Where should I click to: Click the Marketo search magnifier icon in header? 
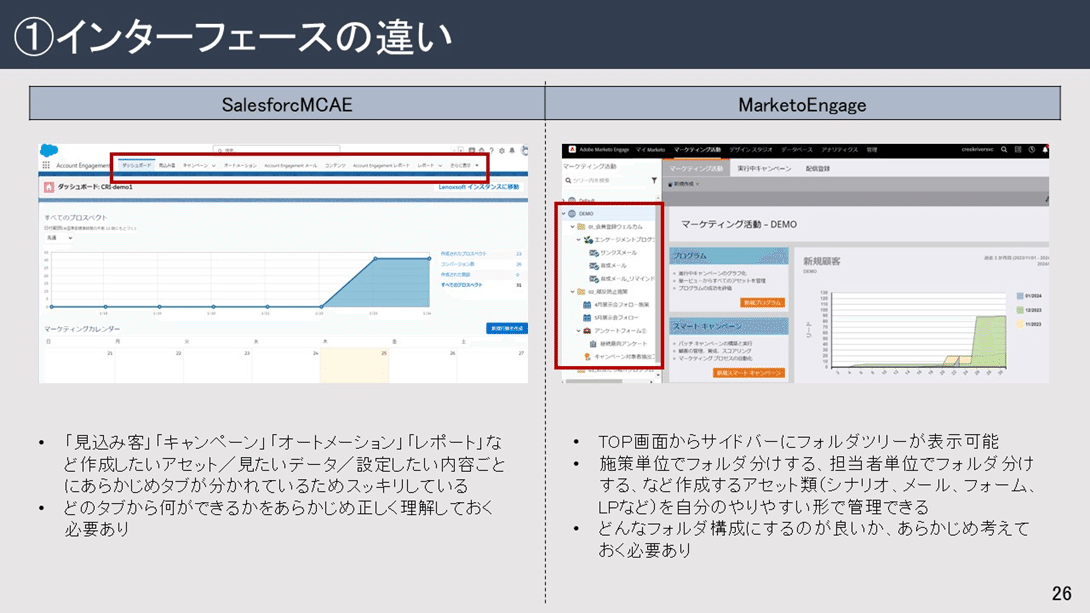[x=1004, y=150]
